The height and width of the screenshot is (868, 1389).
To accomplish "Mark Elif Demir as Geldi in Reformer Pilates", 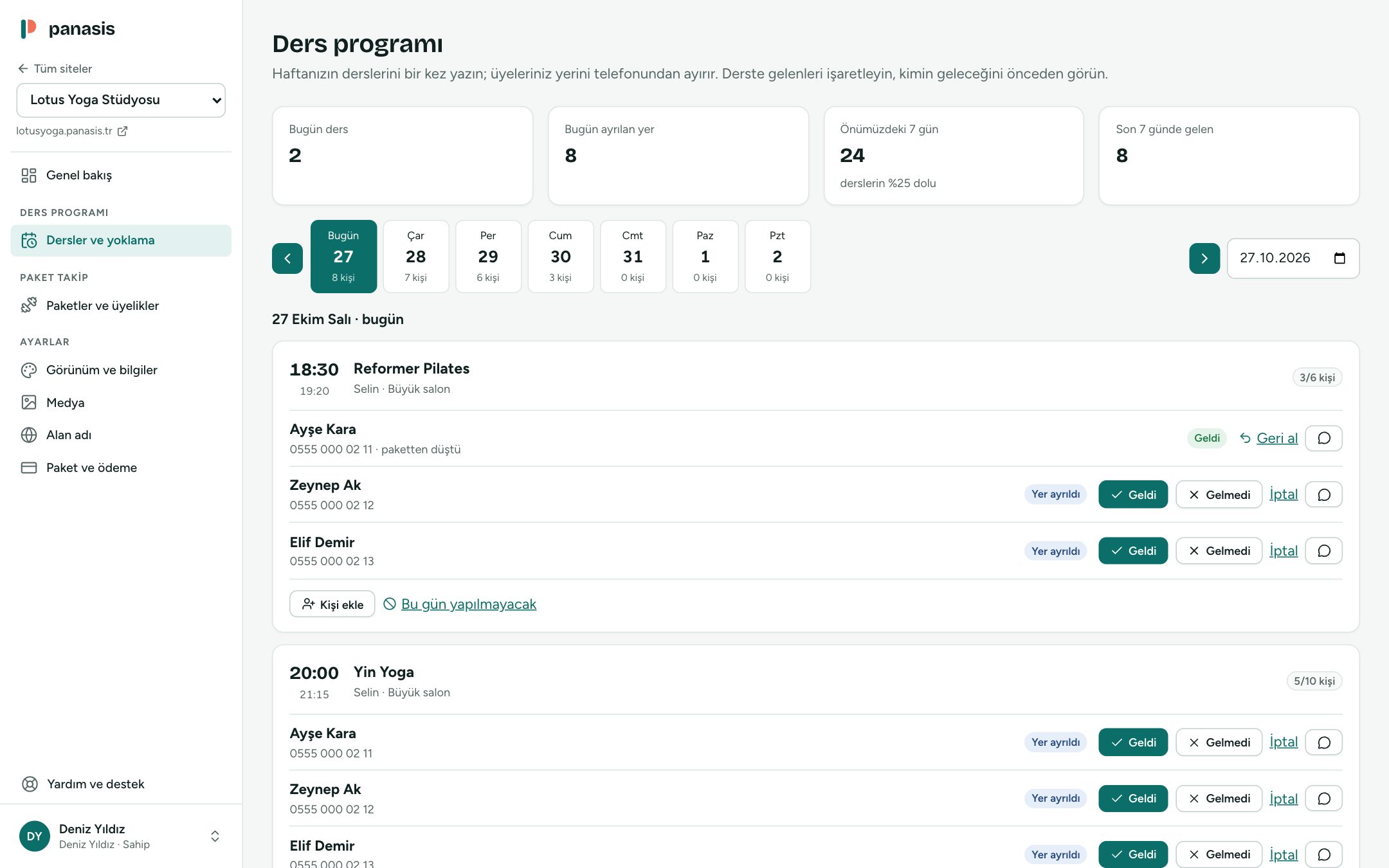I will 1133,551.
